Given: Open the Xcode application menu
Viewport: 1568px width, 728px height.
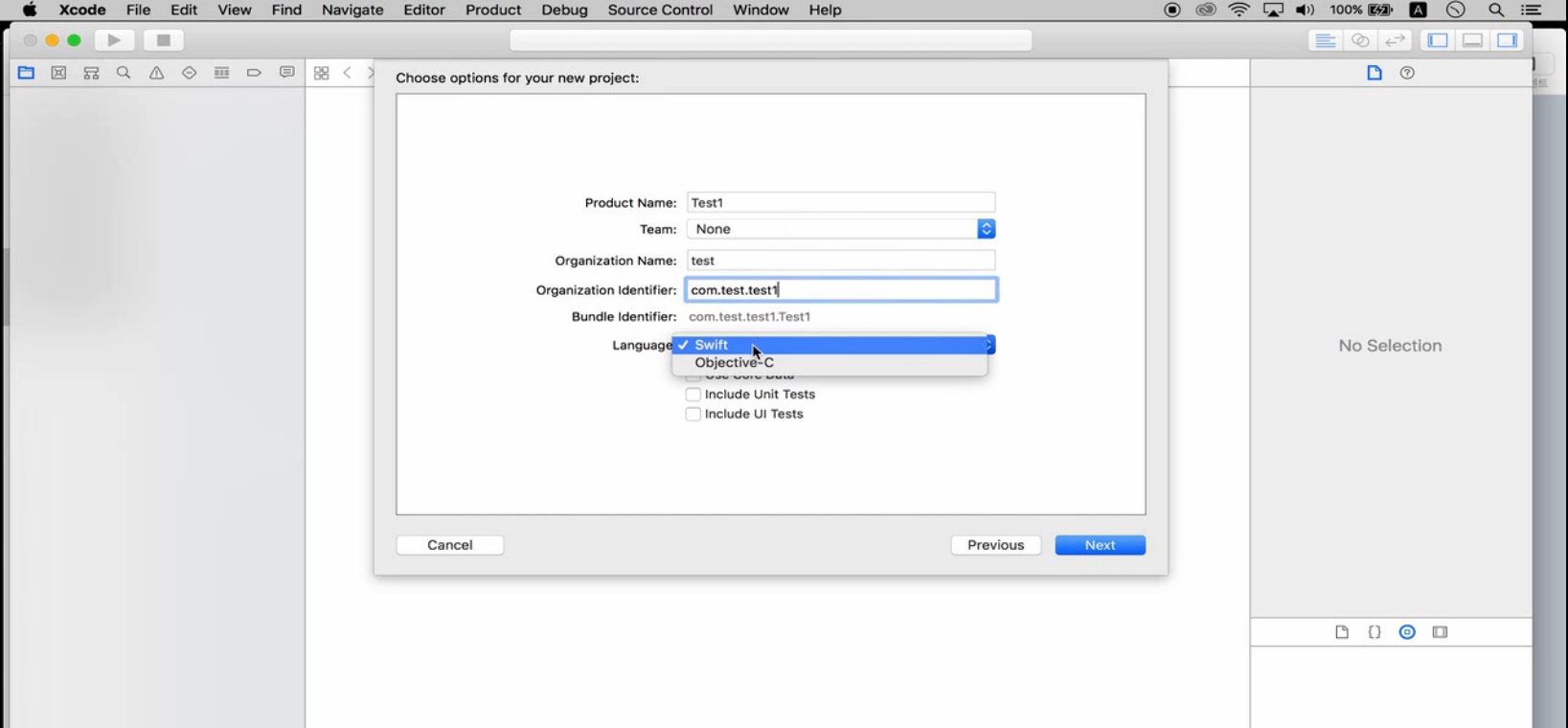Looking at the screenshot, I should pyautogui.click(x=82, y=10).
